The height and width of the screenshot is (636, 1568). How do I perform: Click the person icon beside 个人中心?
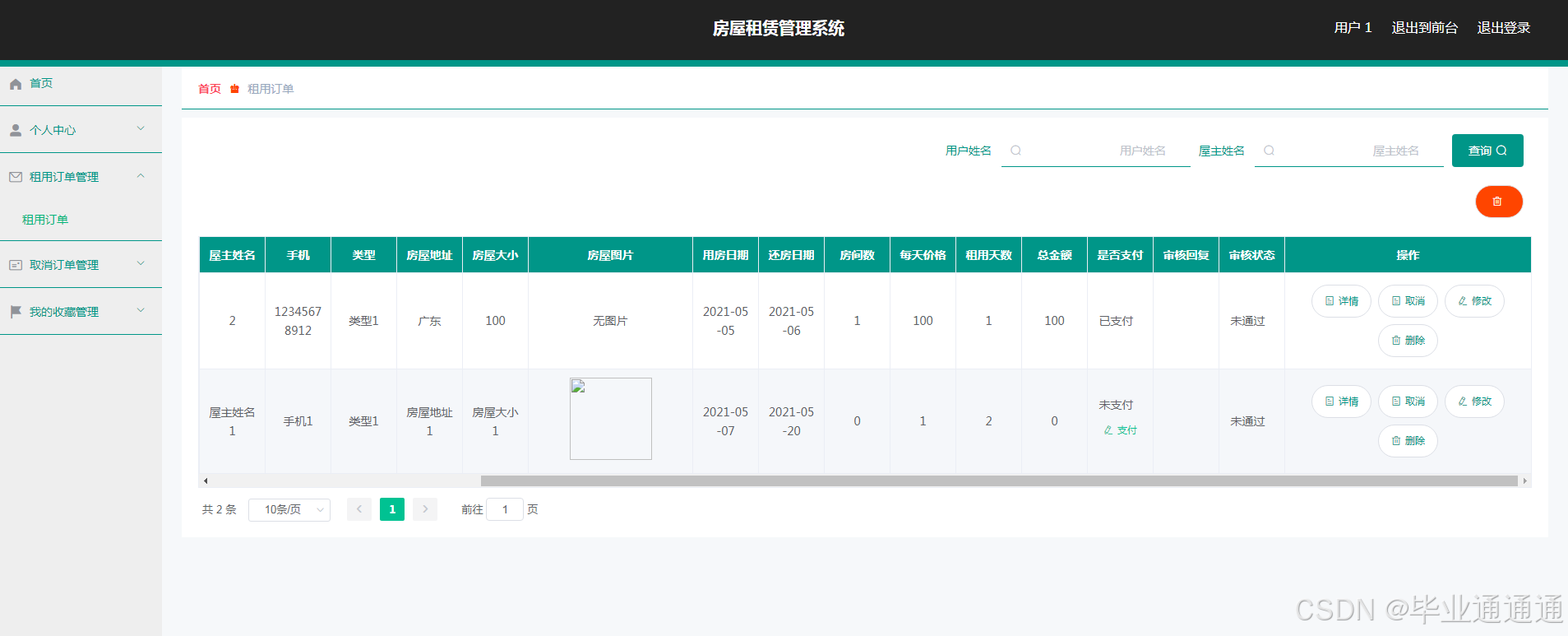click(x=16, y=130)
